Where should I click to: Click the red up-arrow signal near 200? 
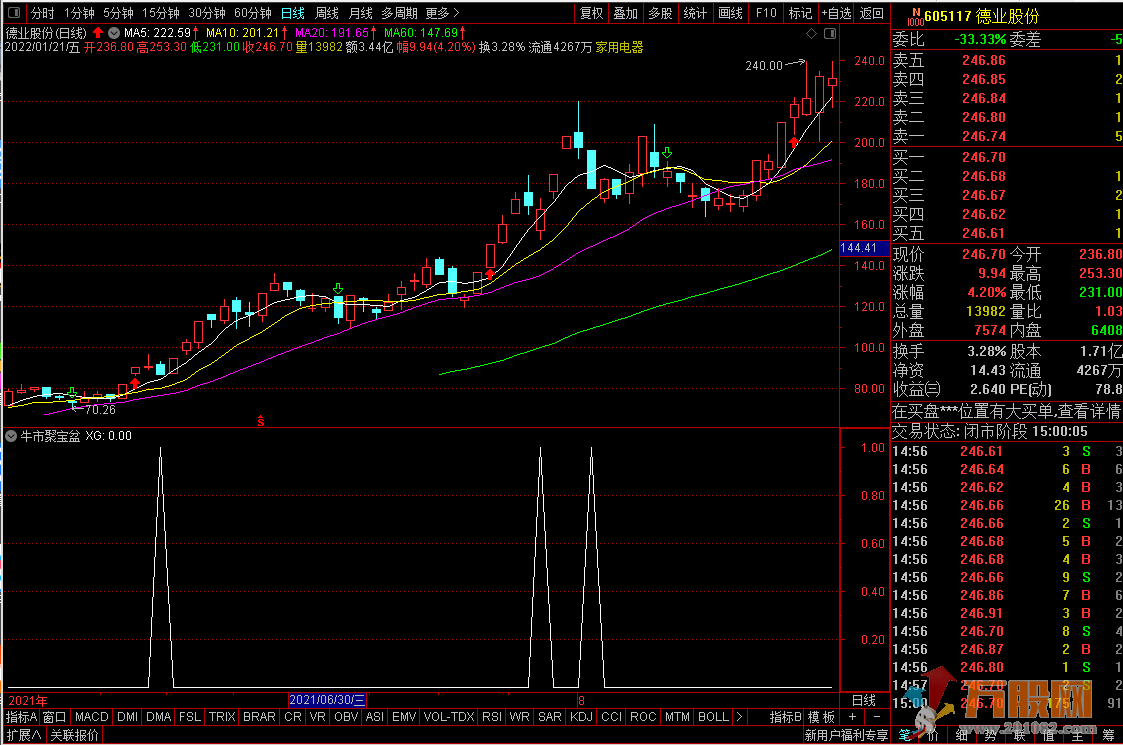(x=793, y=143)
